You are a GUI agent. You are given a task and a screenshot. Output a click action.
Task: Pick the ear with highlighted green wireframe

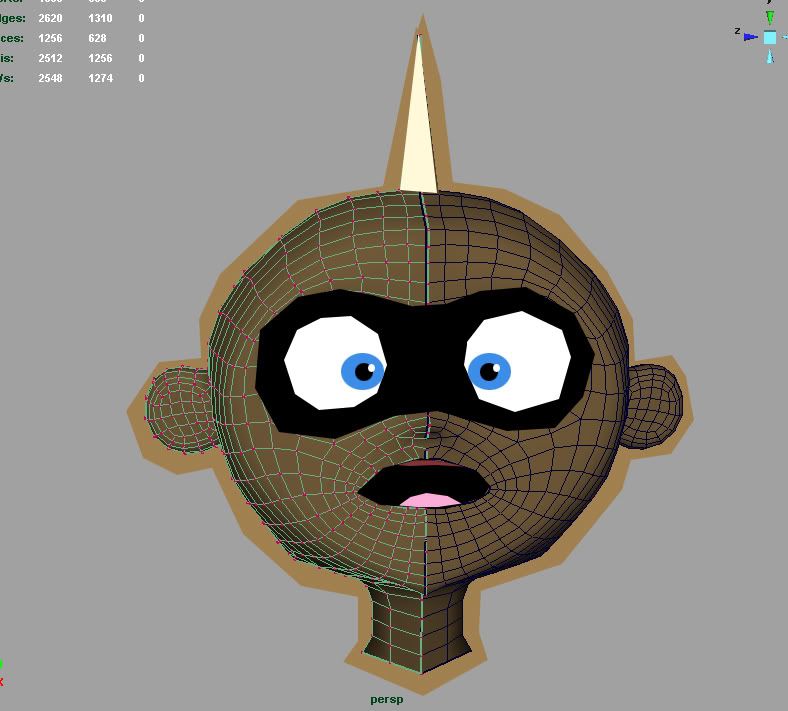178,407
